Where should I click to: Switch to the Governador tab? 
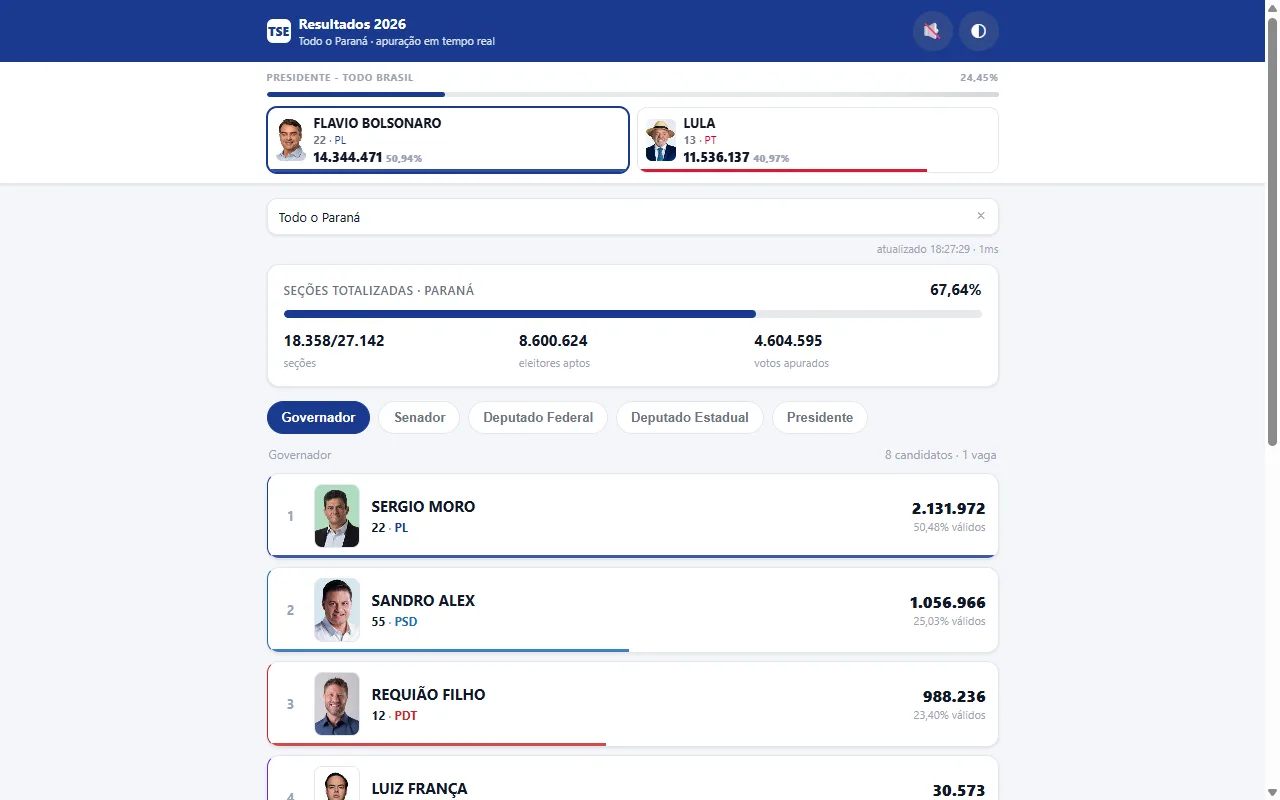pyautogui.click(x=318, y=417)
